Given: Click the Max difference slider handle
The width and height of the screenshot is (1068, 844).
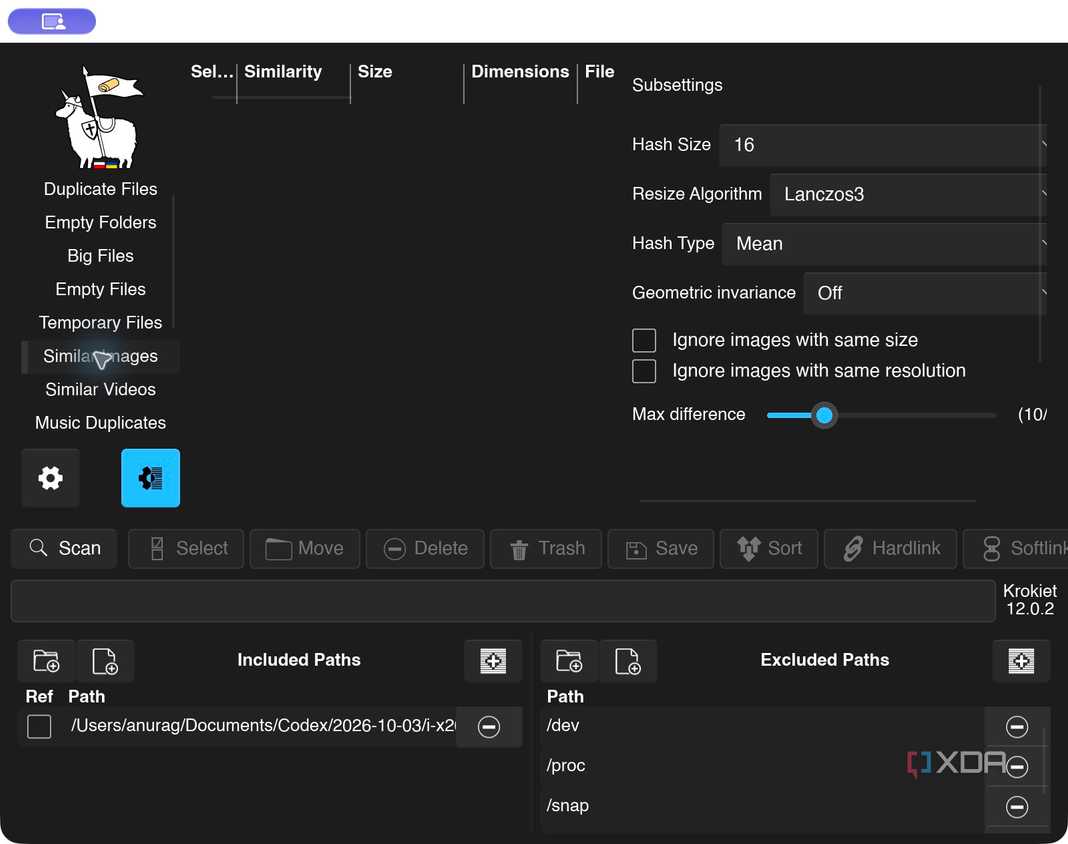Looking at the screenshot, I should (824, 415).
